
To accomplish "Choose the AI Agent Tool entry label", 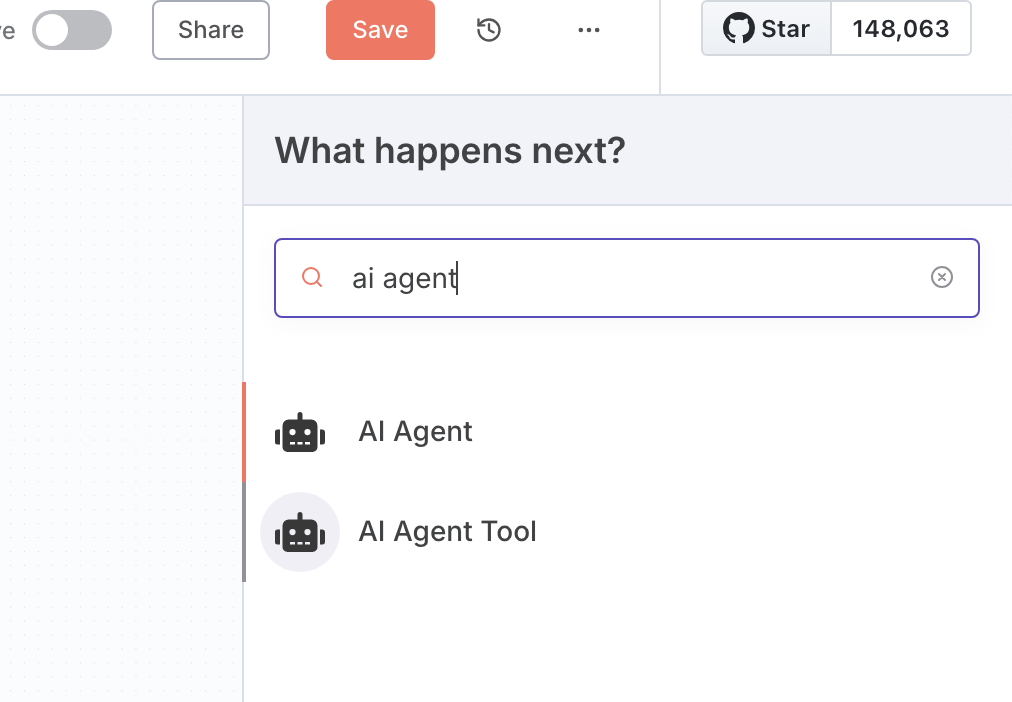I will click(x=447, y=532).
